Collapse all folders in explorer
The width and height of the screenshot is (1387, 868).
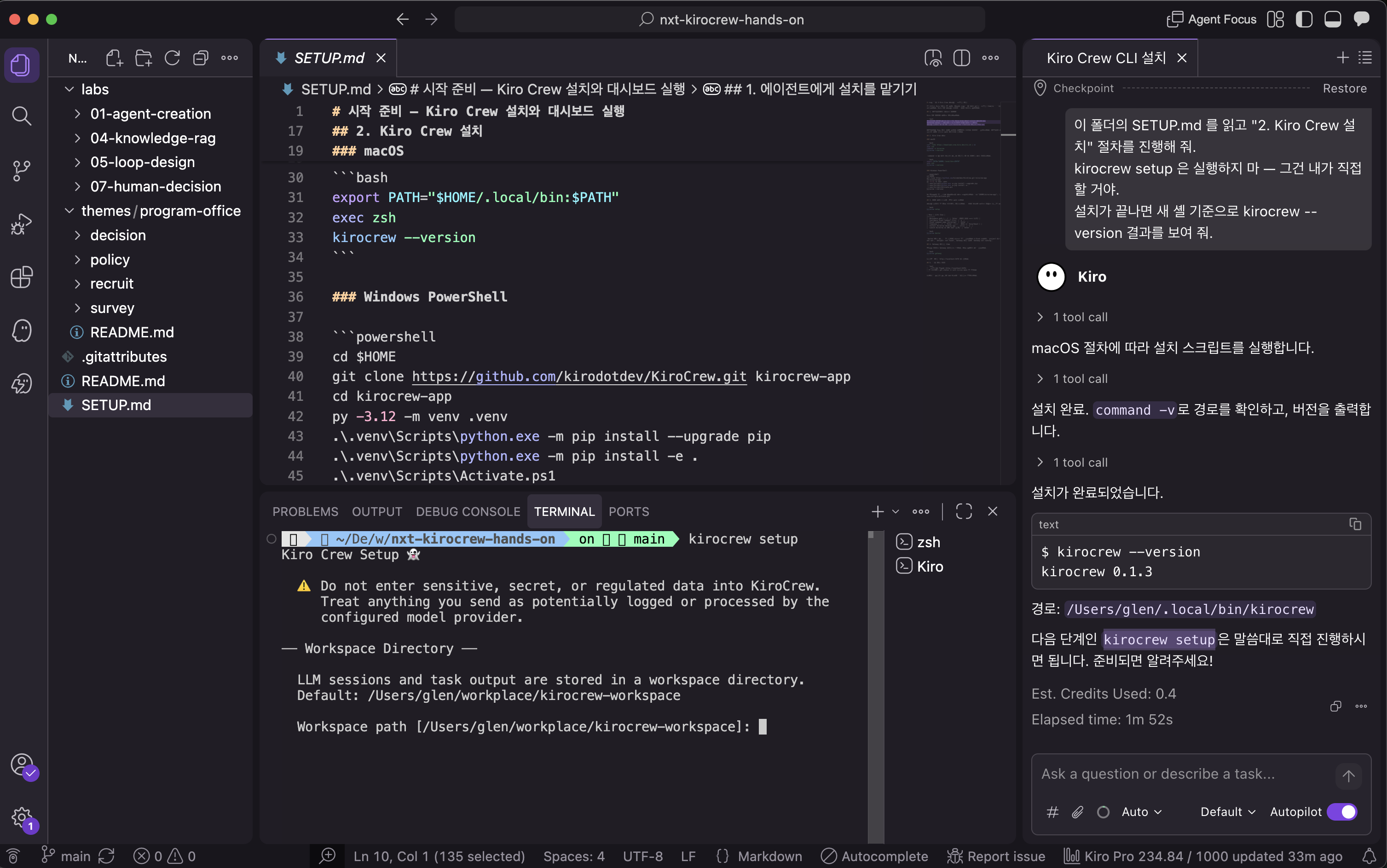(x=201, y=58)
